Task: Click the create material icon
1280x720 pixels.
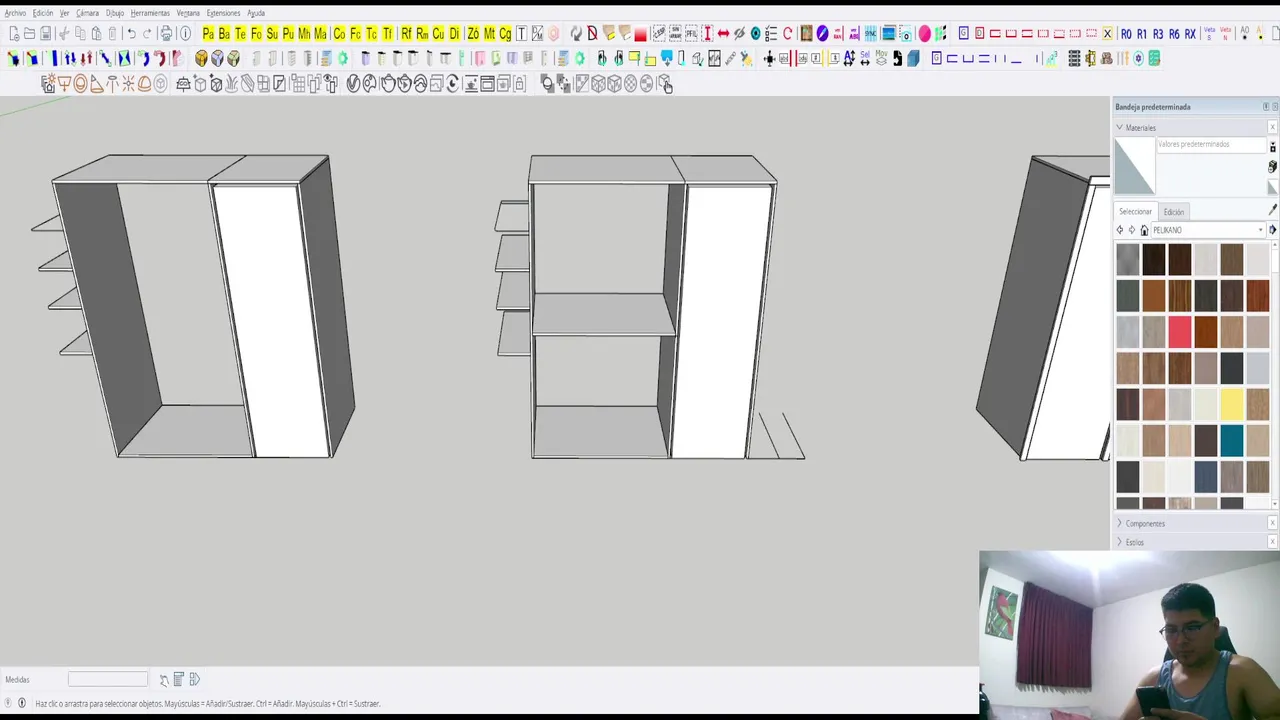Action: tap(1272, 166)
